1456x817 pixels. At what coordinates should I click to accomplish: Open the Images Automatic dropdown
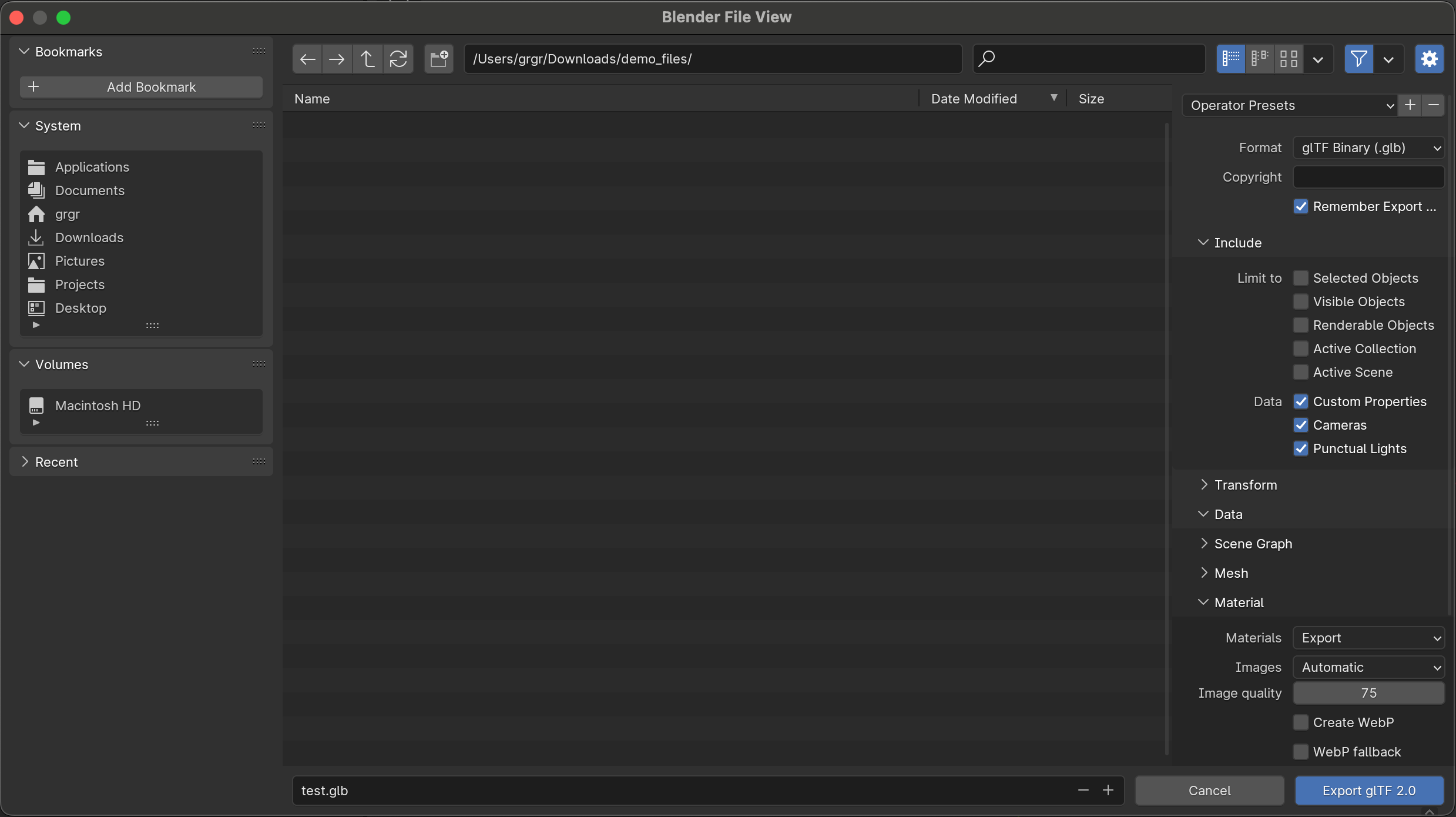click(1368, 667)
